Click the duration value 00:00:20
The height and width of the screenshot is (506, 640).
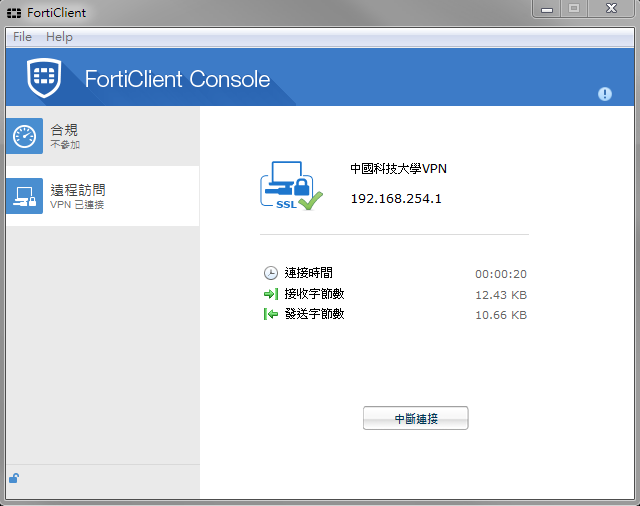click(x=501, y=274)
